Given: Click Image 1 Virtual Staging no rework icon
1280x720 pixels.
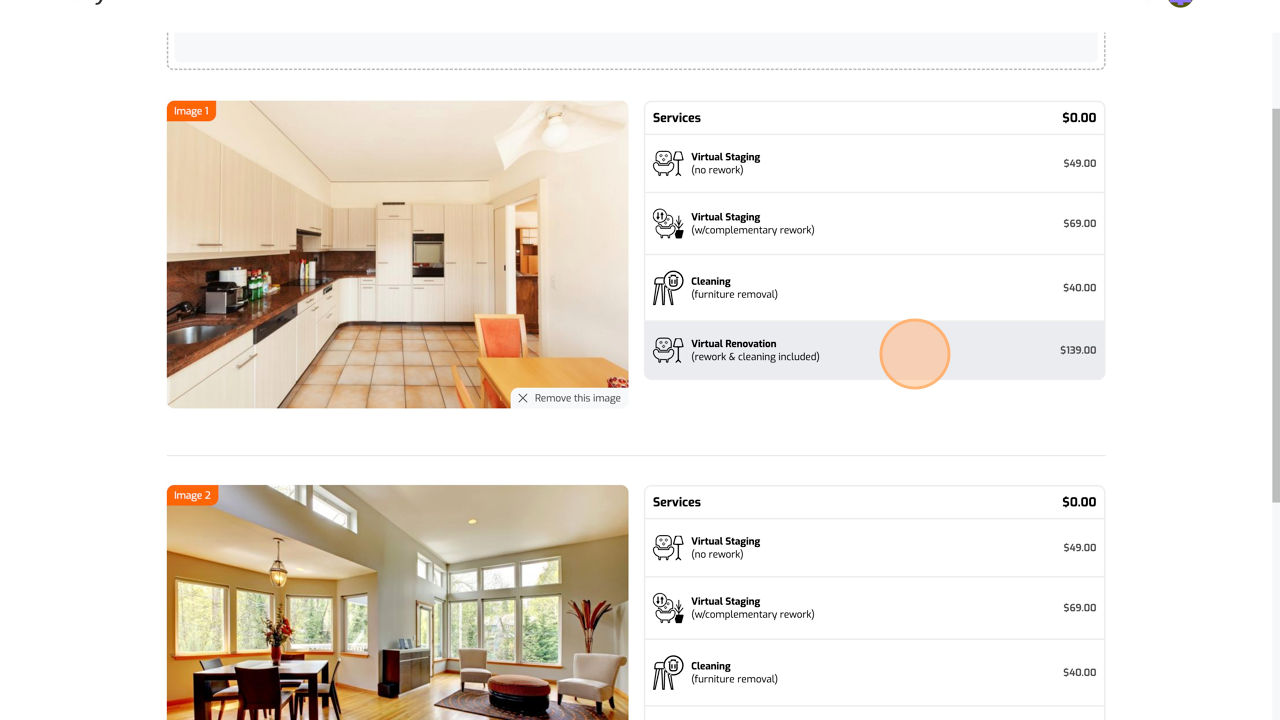Looking at the screenshot, I should click(668, 163).
